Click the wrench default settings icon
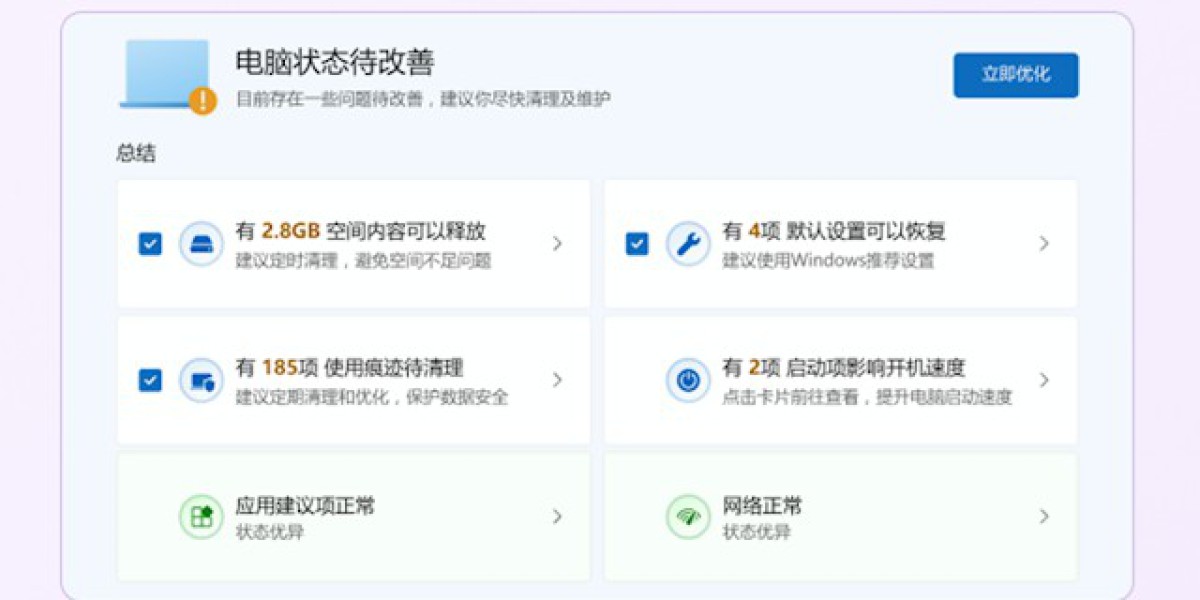1200x600 pixels. pyautogui.click(x=688, y=244)
